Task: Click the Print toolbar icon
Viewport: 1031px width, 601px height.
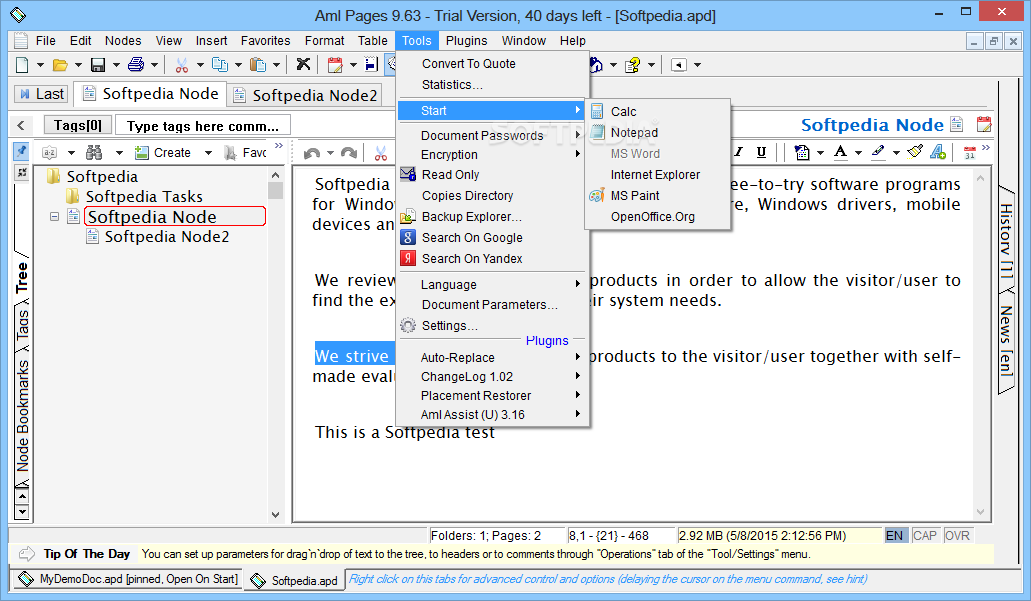Action: 136,64
